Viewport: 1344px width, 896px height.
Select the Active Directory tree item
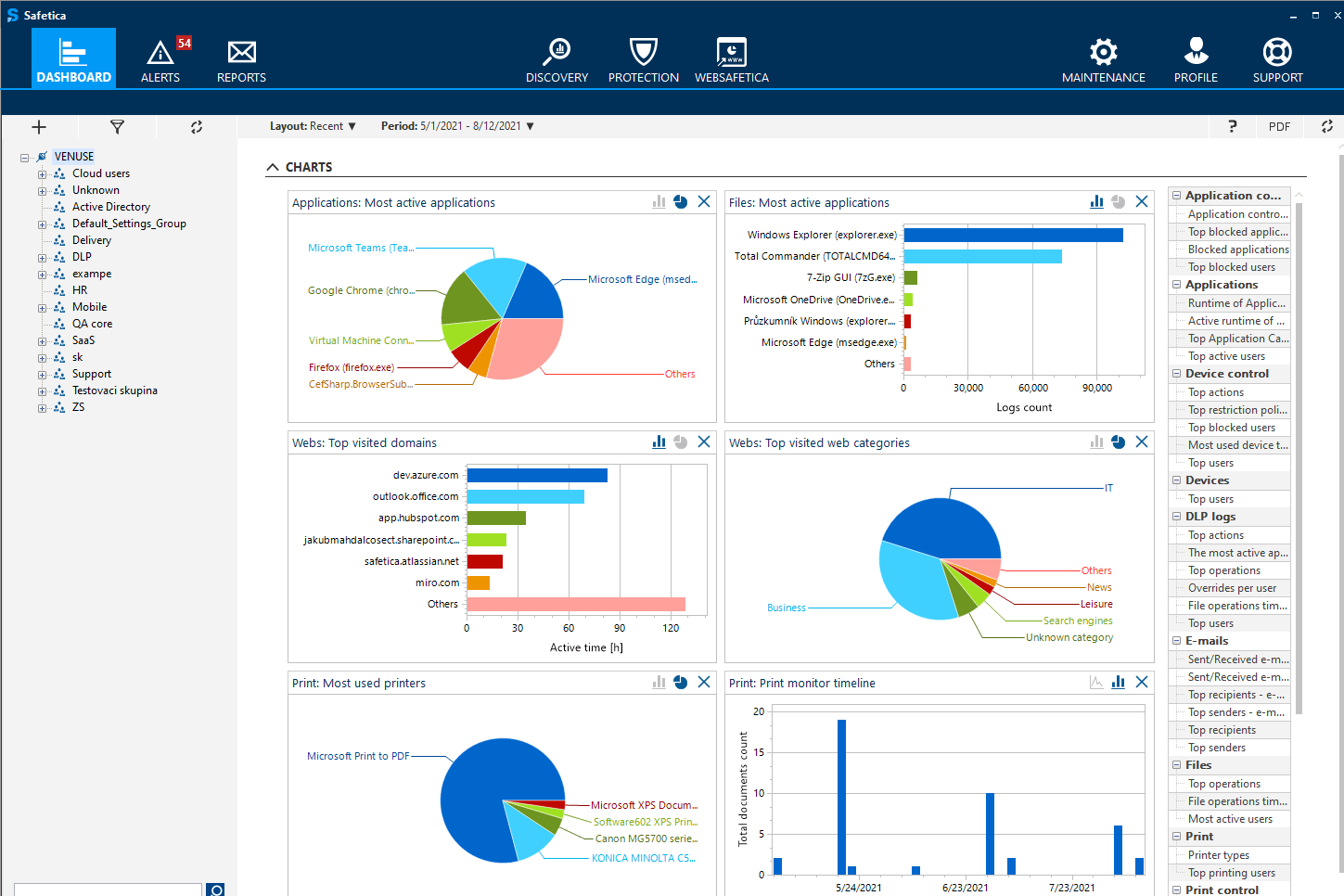(111, 207)
